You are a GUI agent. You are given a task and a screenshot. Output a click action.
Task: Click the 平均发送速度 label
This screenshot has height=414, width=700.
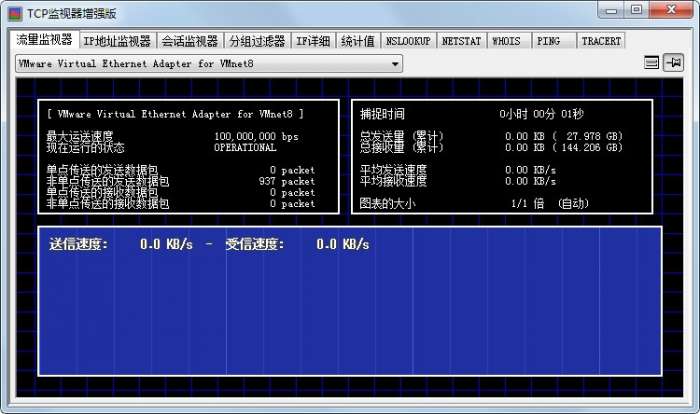(393, 170)
